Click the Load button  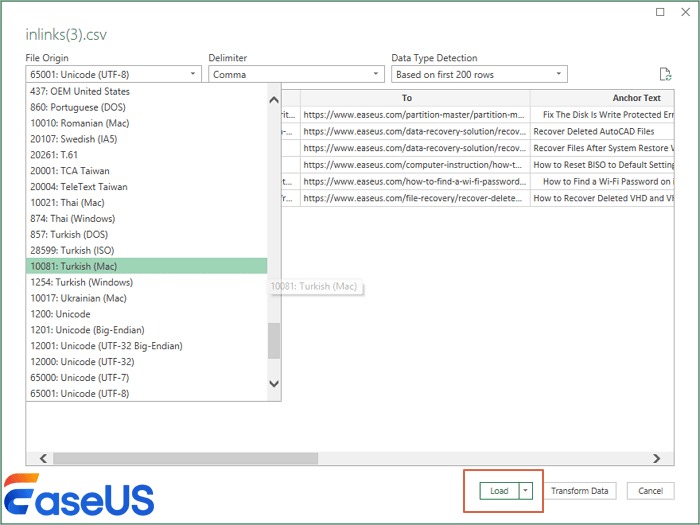(x=499, y=491)
